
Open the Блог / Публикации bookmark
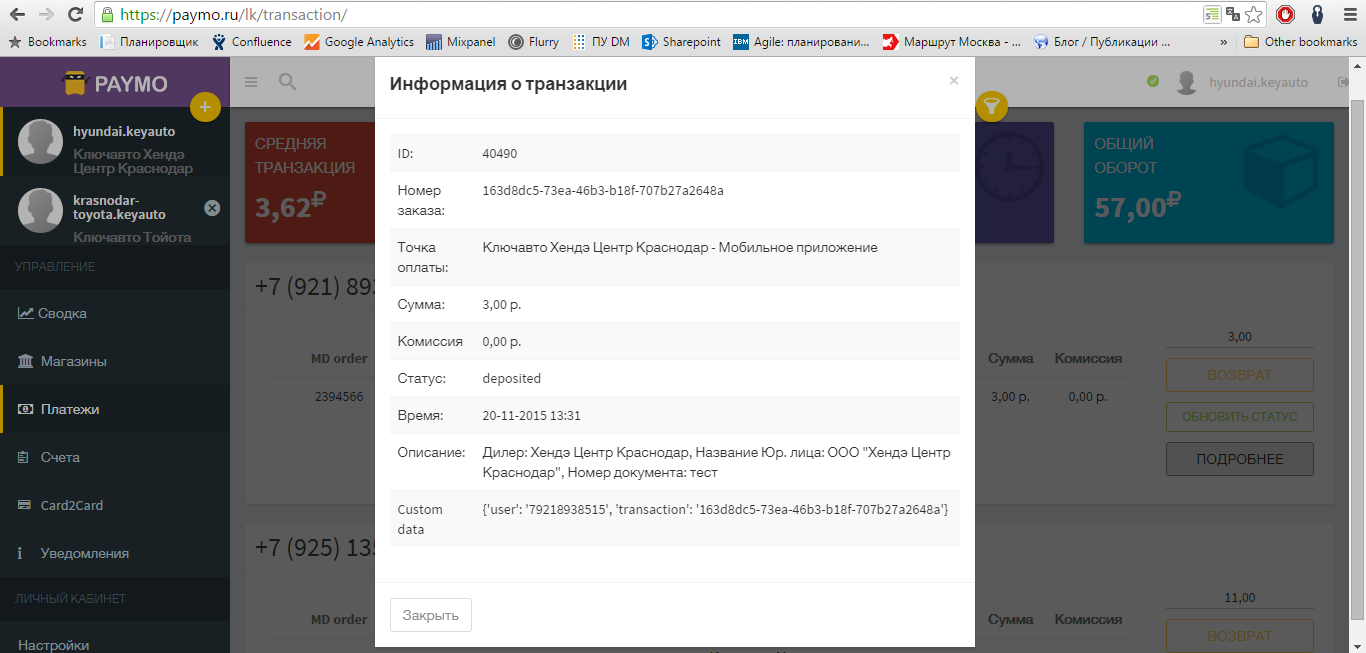tap(1102, 42)
